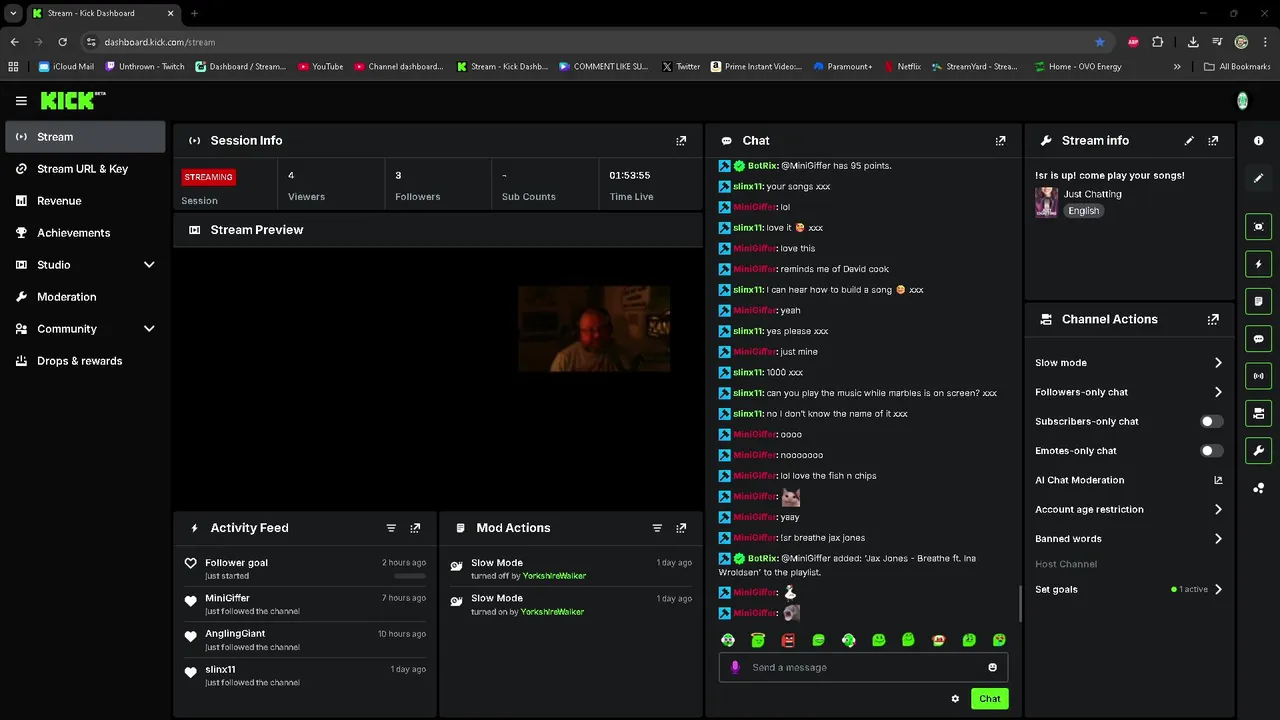
Task: Toggle the channel actions camera icon in right sidebar
Action: point(1258,413)
